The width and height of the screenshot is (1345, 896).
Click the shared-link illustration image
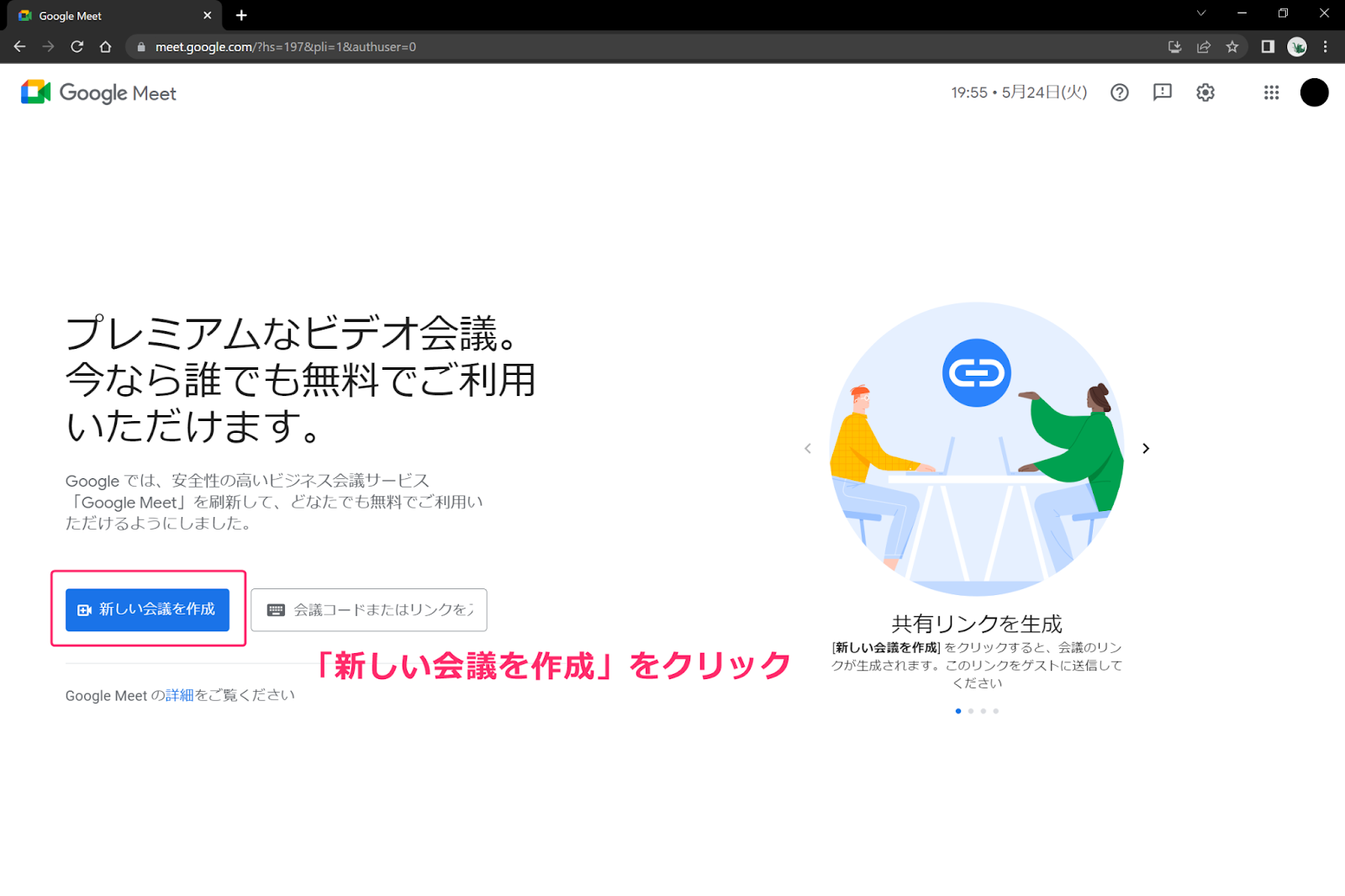click(x=977, y=449)
